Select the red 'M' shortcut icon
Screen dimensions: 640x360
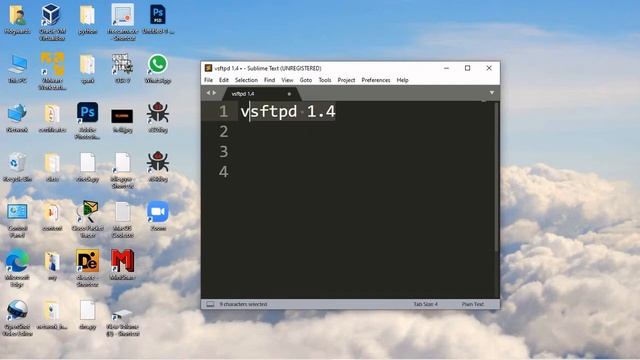point(122,264)
